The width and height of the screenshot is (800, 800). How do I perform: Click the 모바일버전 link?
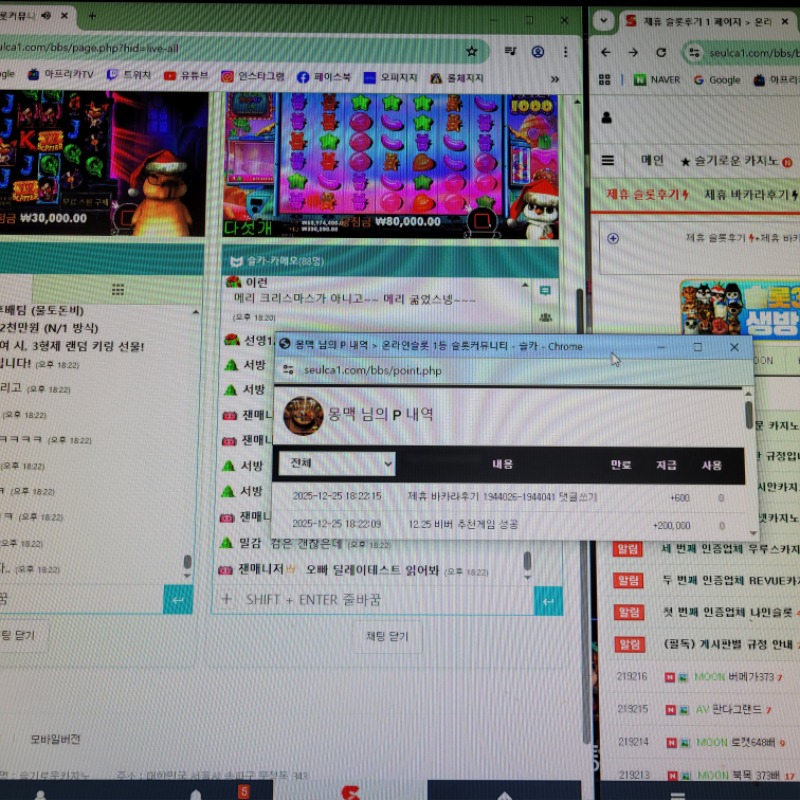click(55, 739)
